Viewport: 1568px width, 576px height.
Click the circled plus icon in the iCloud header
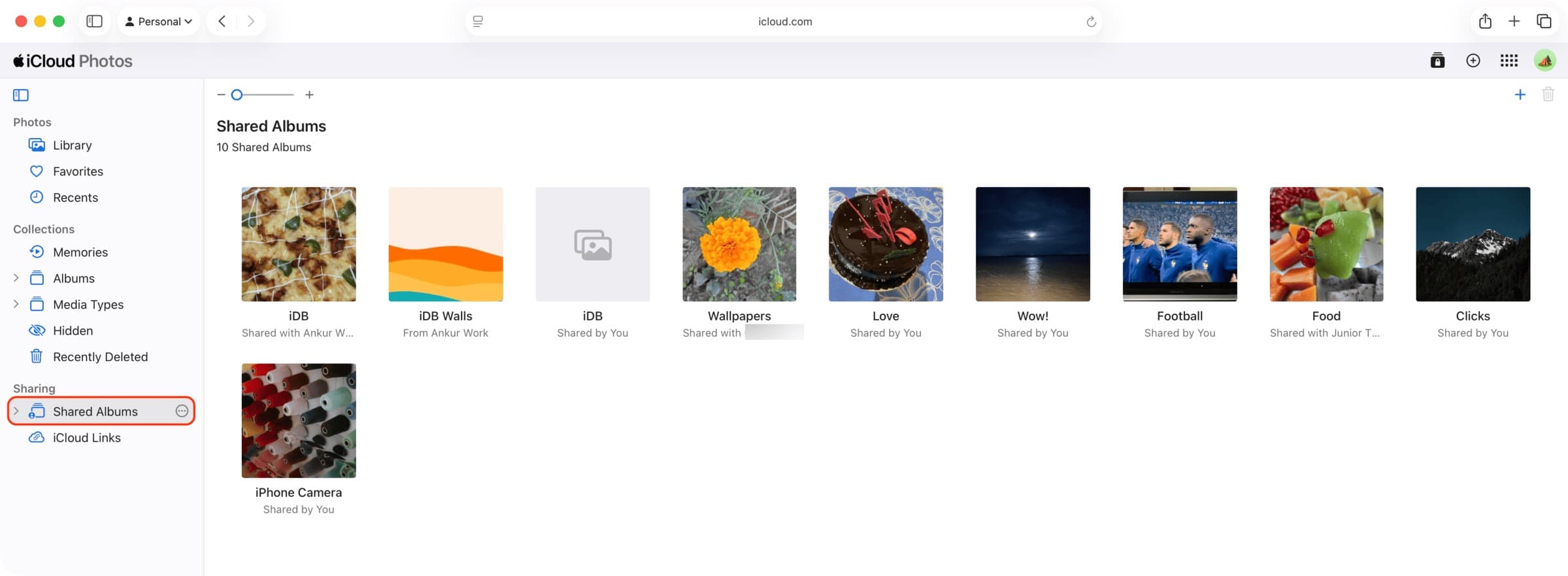click(1473, 60)
